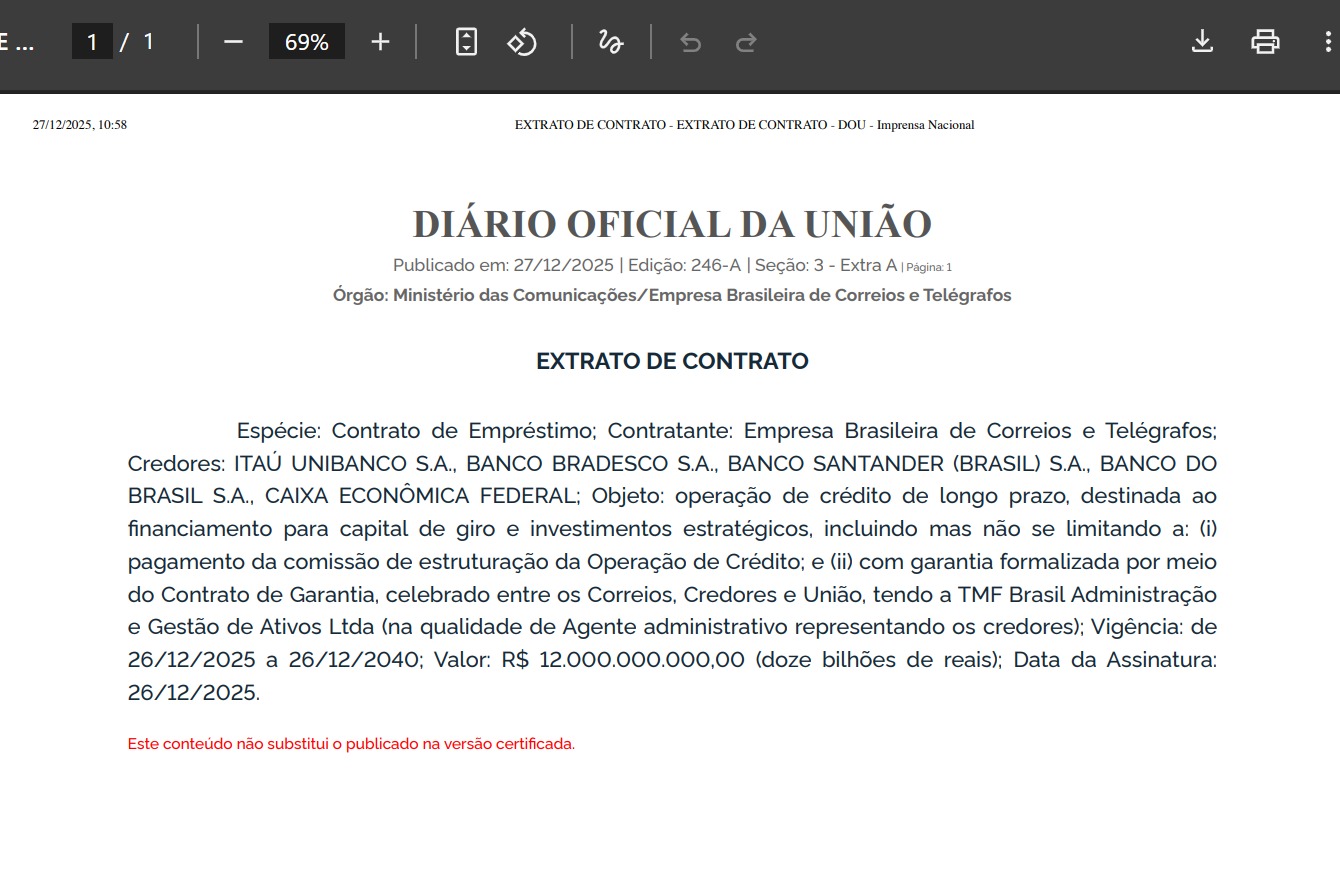
Task: Click the DIÁRIO OFICIAL DA UNIÃO heading
Action: coord(672,224)
